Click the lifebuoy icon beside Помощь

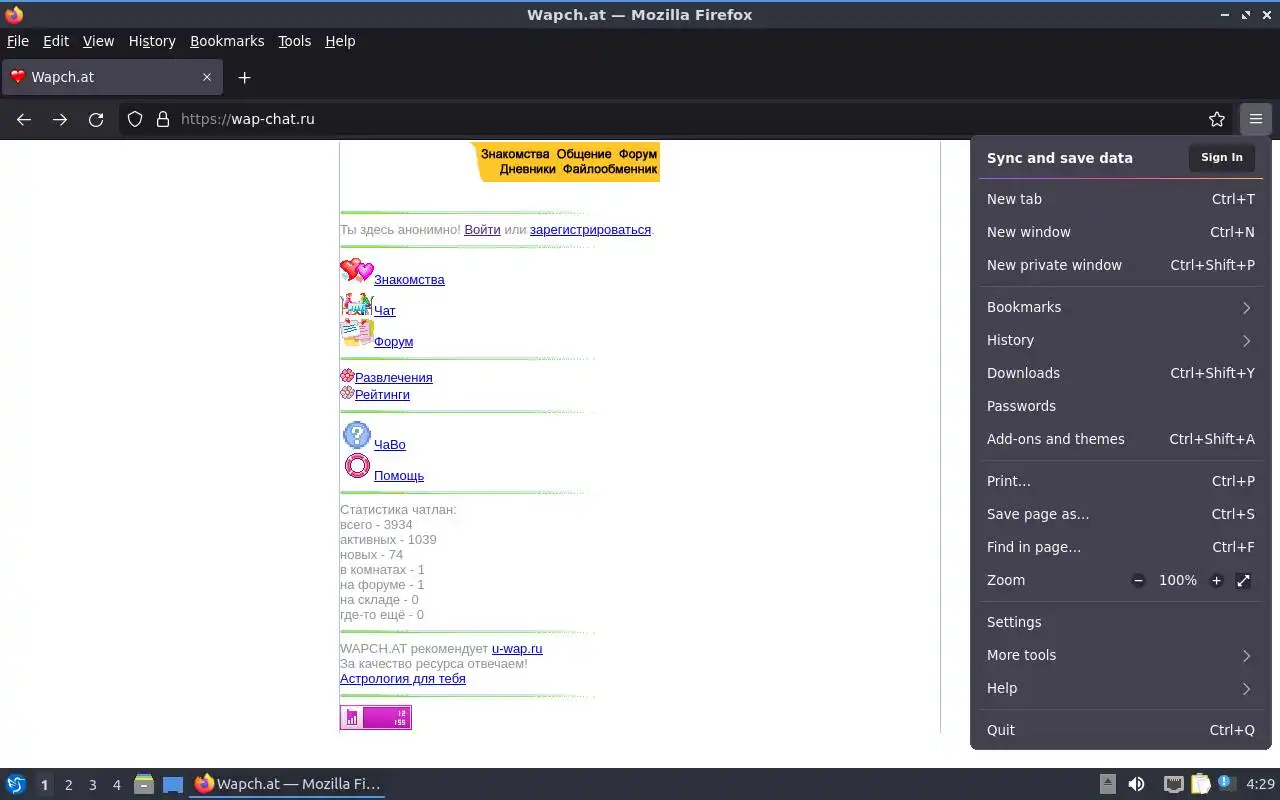357,466
